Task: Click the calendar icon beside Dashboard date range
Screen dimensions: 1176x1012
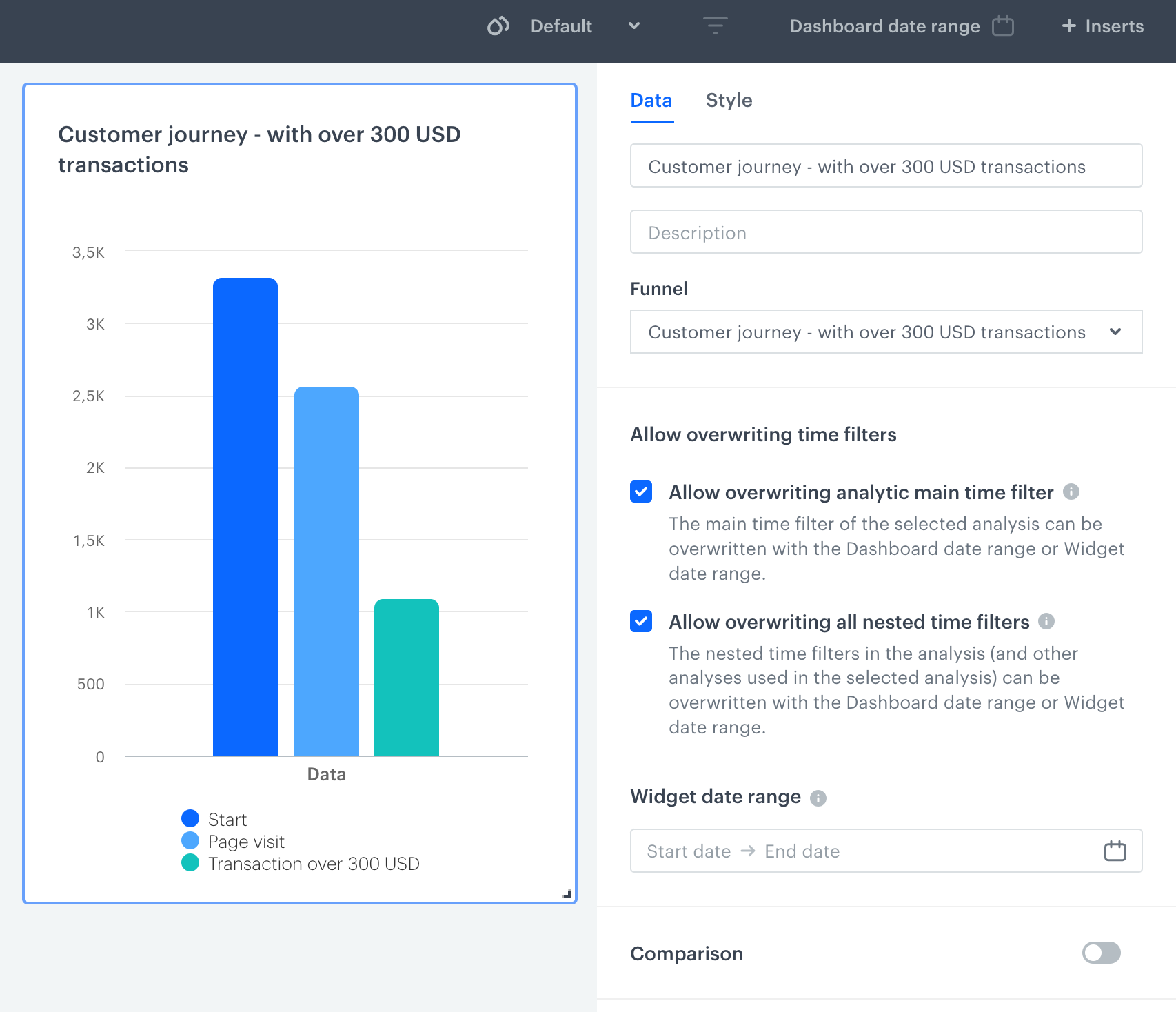Action: point(1004,26)
